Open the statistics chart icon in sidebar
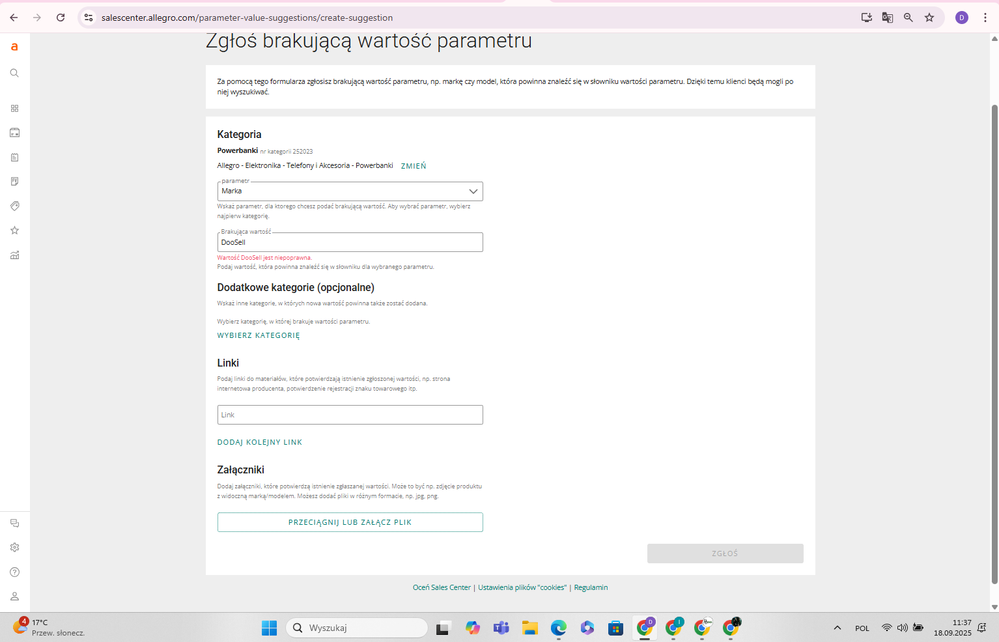Screen dimensions: 999x642 (x=14, y=255)
